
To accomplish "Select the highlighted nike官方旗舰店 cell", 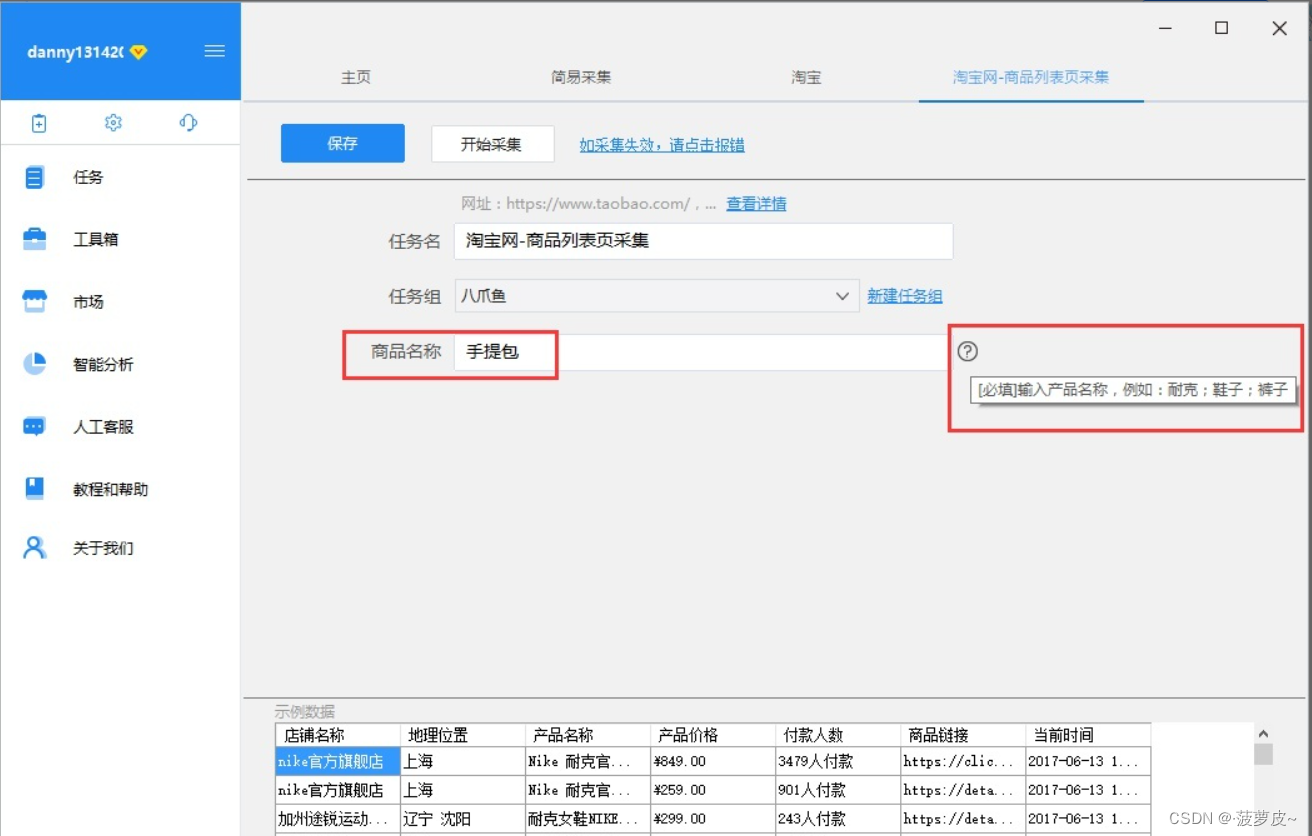I will point(338,761).
